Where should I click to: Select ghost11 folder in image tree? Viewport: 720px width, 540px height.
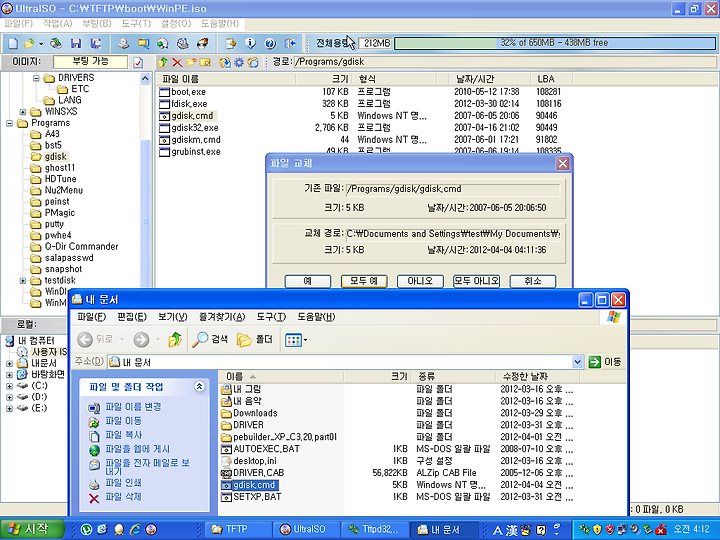click(60, 168)
